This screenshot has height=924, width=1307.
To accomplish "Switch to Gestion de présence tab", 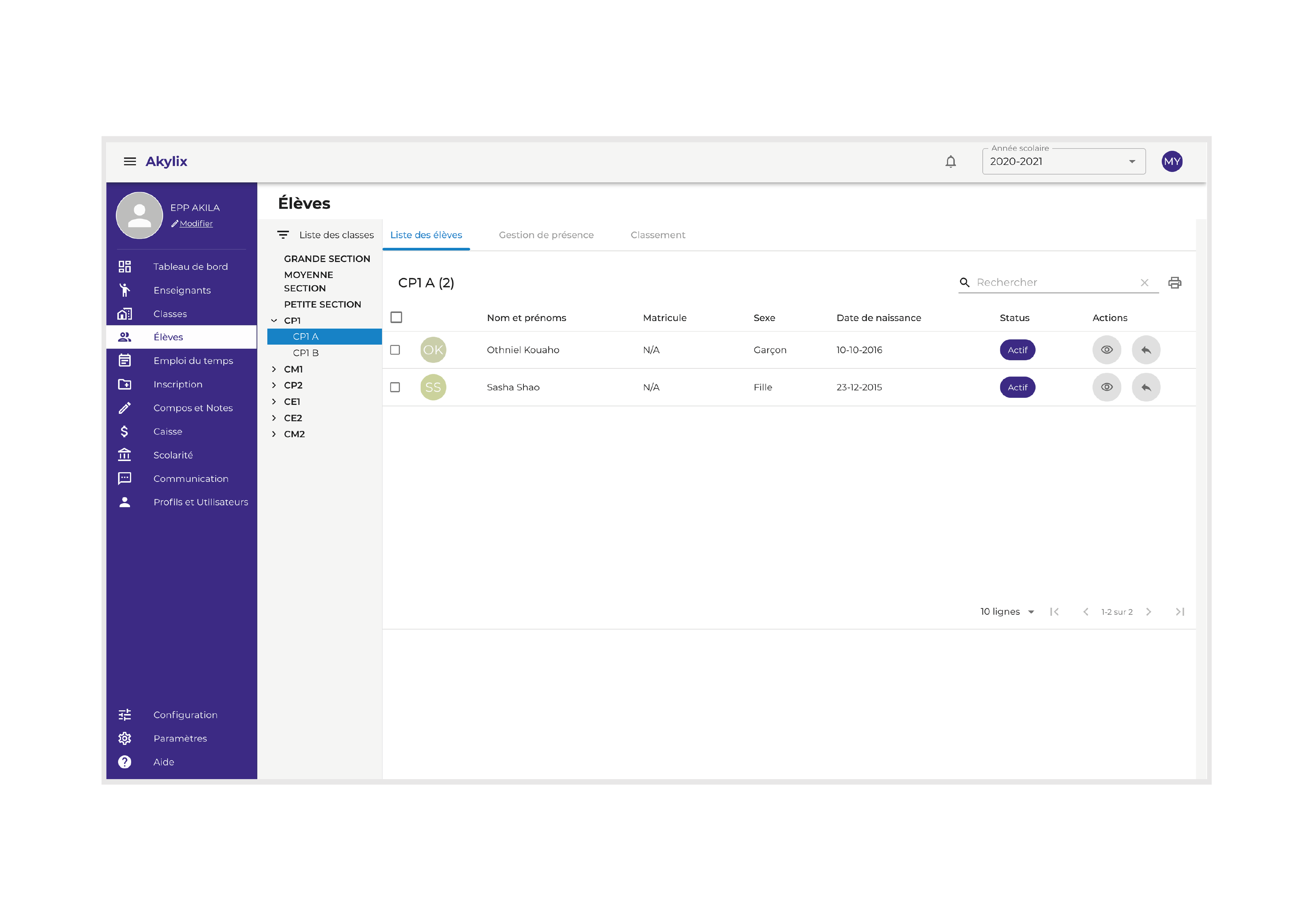I will (546, 235).
